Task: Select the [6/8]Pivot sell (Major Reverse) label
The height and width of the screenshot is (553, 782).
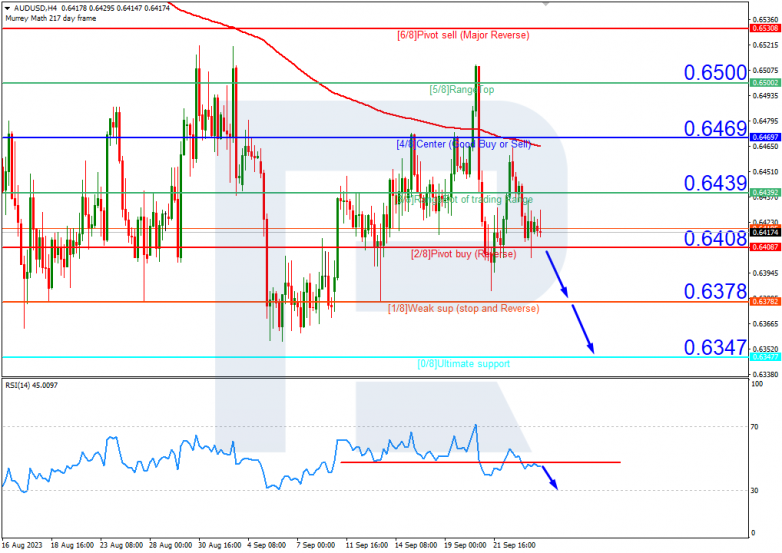Action: click(x=463, y=35)
